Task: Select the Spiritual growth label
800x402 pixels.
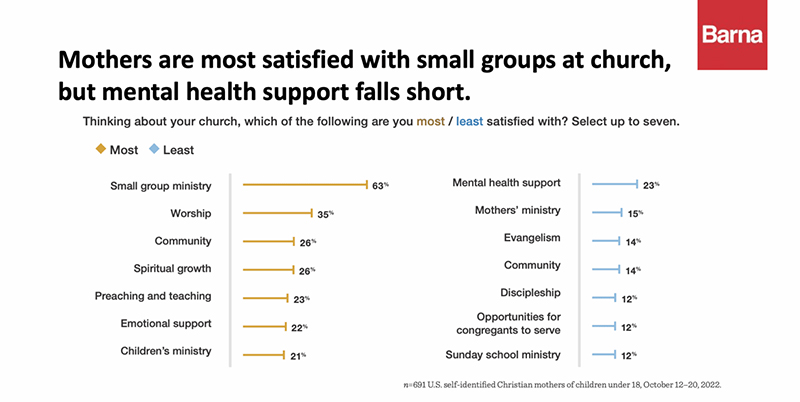Action: pyautogui.click(x=172, y=269)
